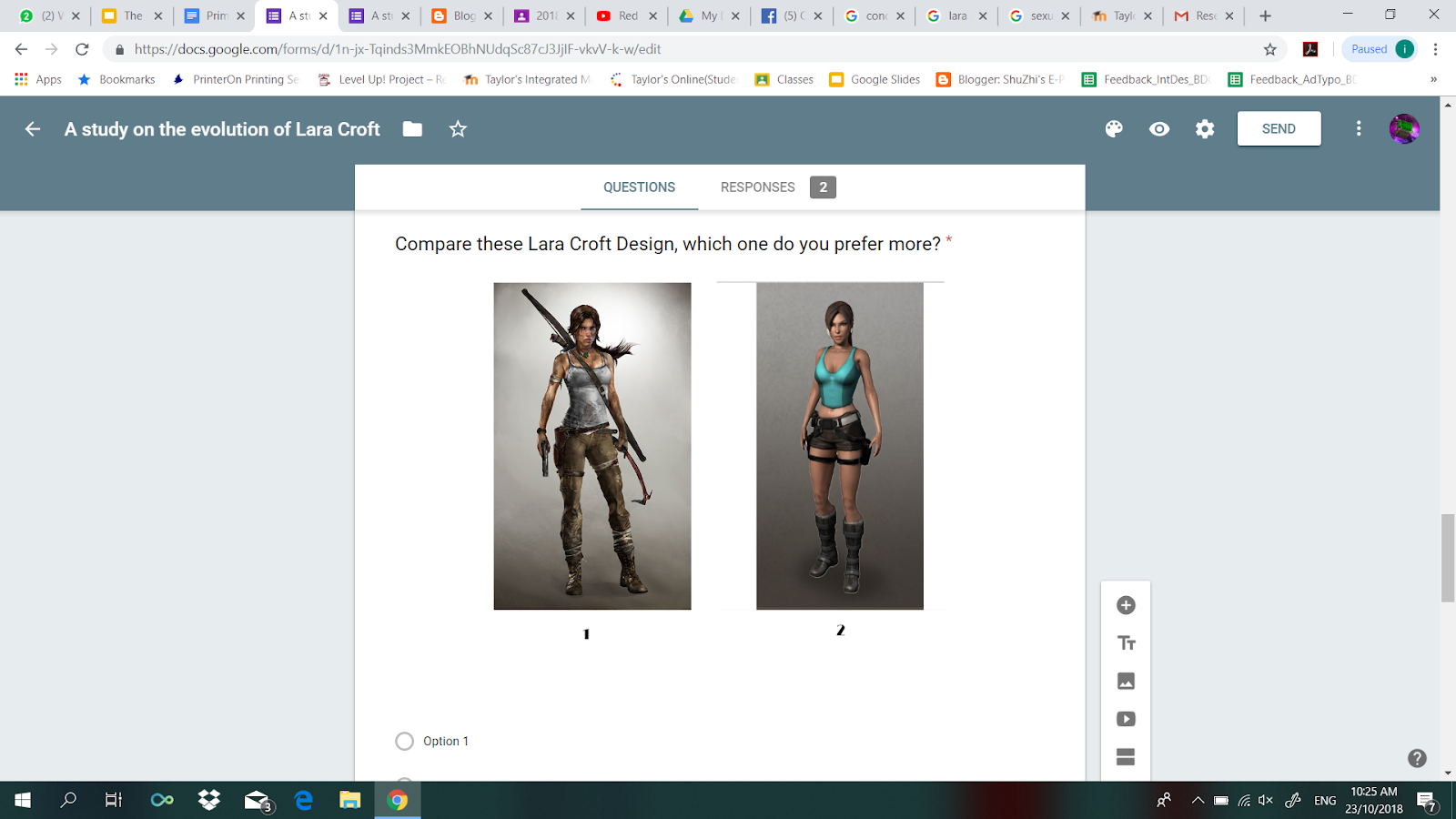Viewport: 1456px width, 819px height.
Task: Open Microsoft Edge from the taskbar
Action: coord(304,800)
